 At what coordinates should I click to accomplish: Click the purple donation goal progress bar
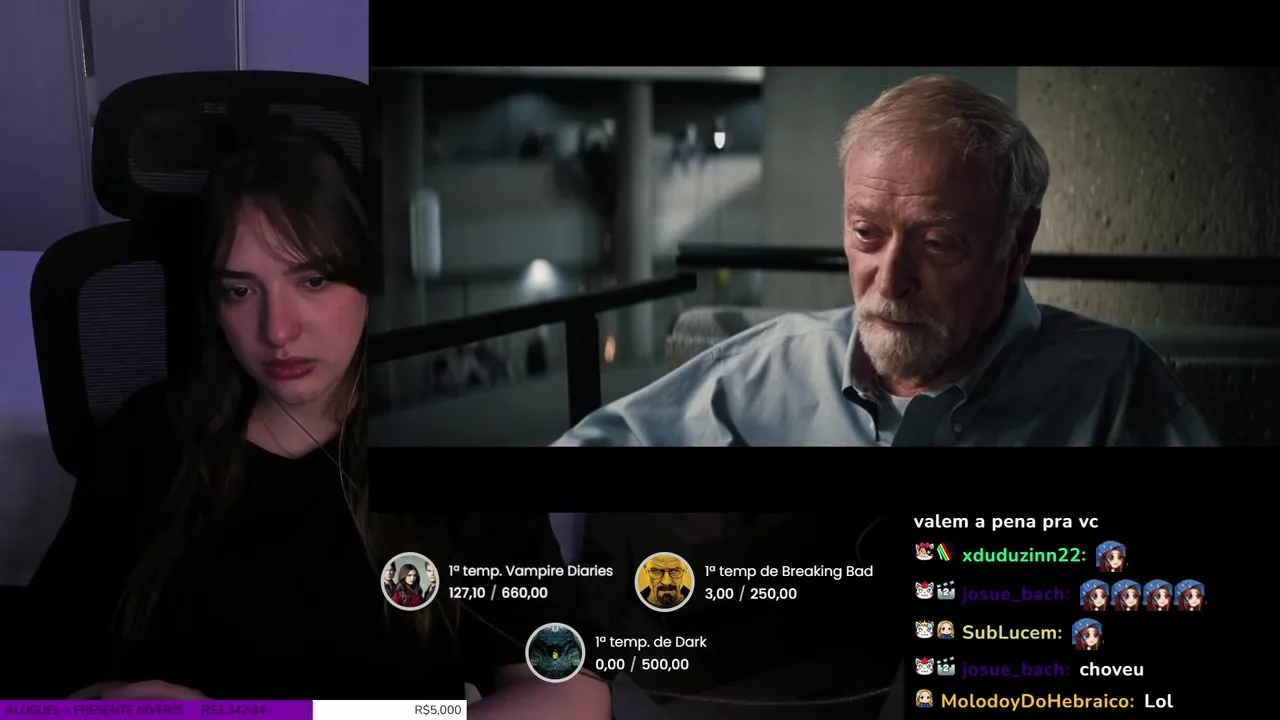point(156,710)
